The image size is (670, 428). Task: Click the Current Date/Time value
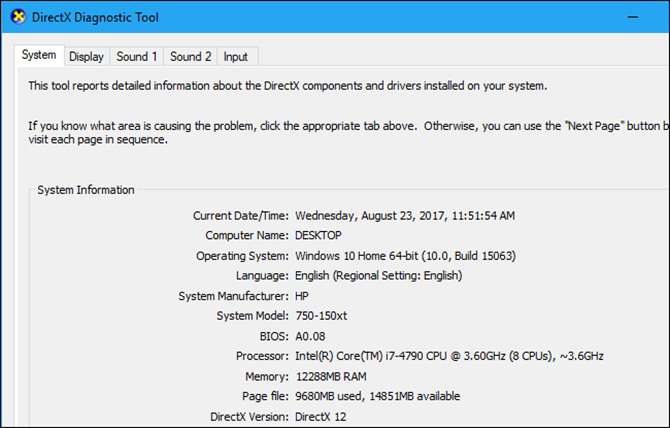(x=406, y=215)
